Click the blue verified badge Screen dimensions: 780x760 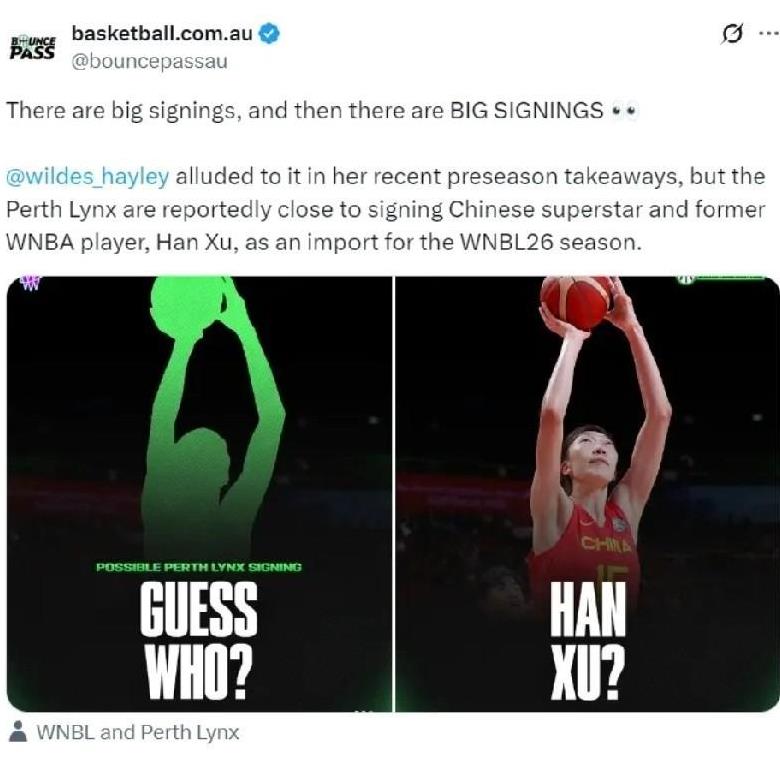[270, 34]
